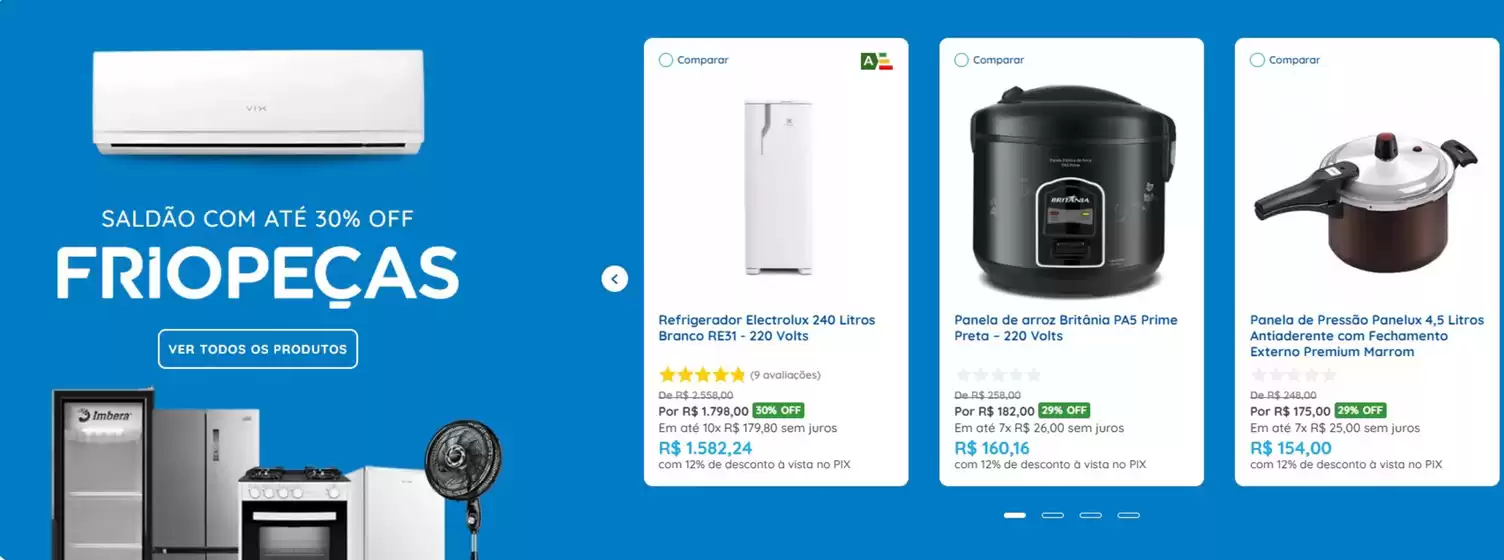Go to the third carousel page indicator
Screen dimensions: 1504x560
tap(1091, 515)
